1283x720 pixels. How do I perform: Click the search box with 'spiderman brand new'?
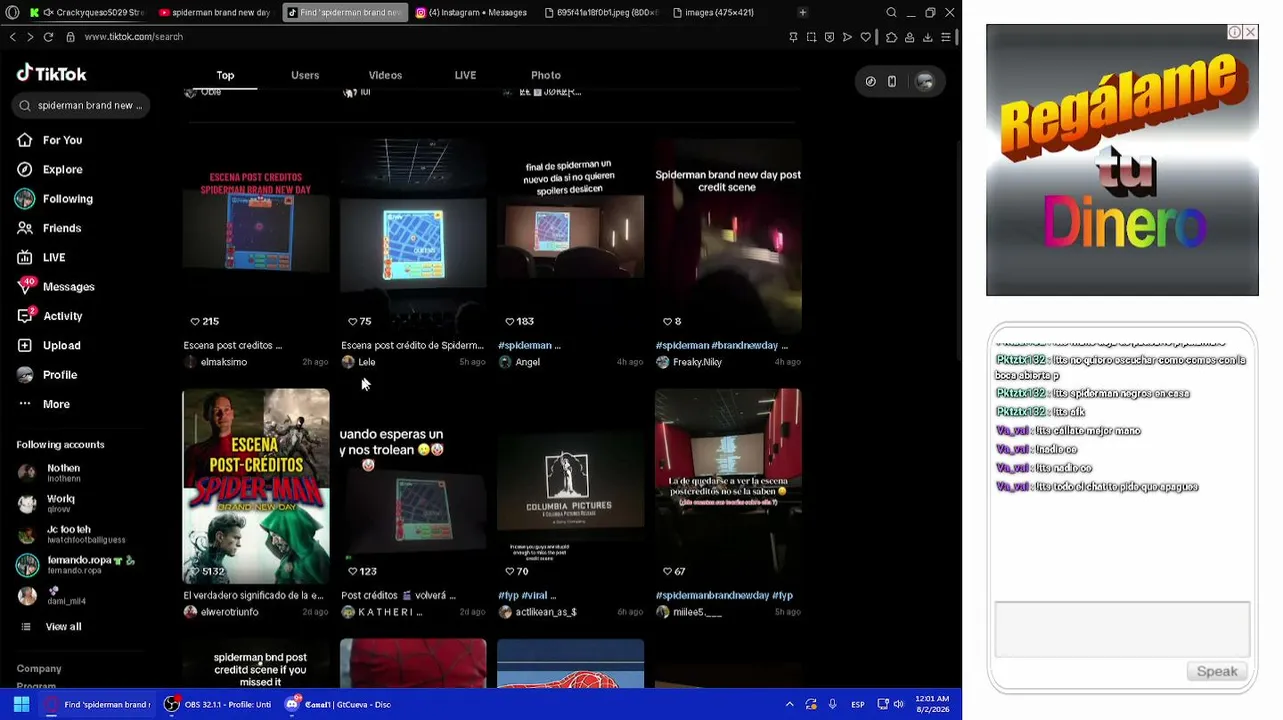tap(83, 105)
